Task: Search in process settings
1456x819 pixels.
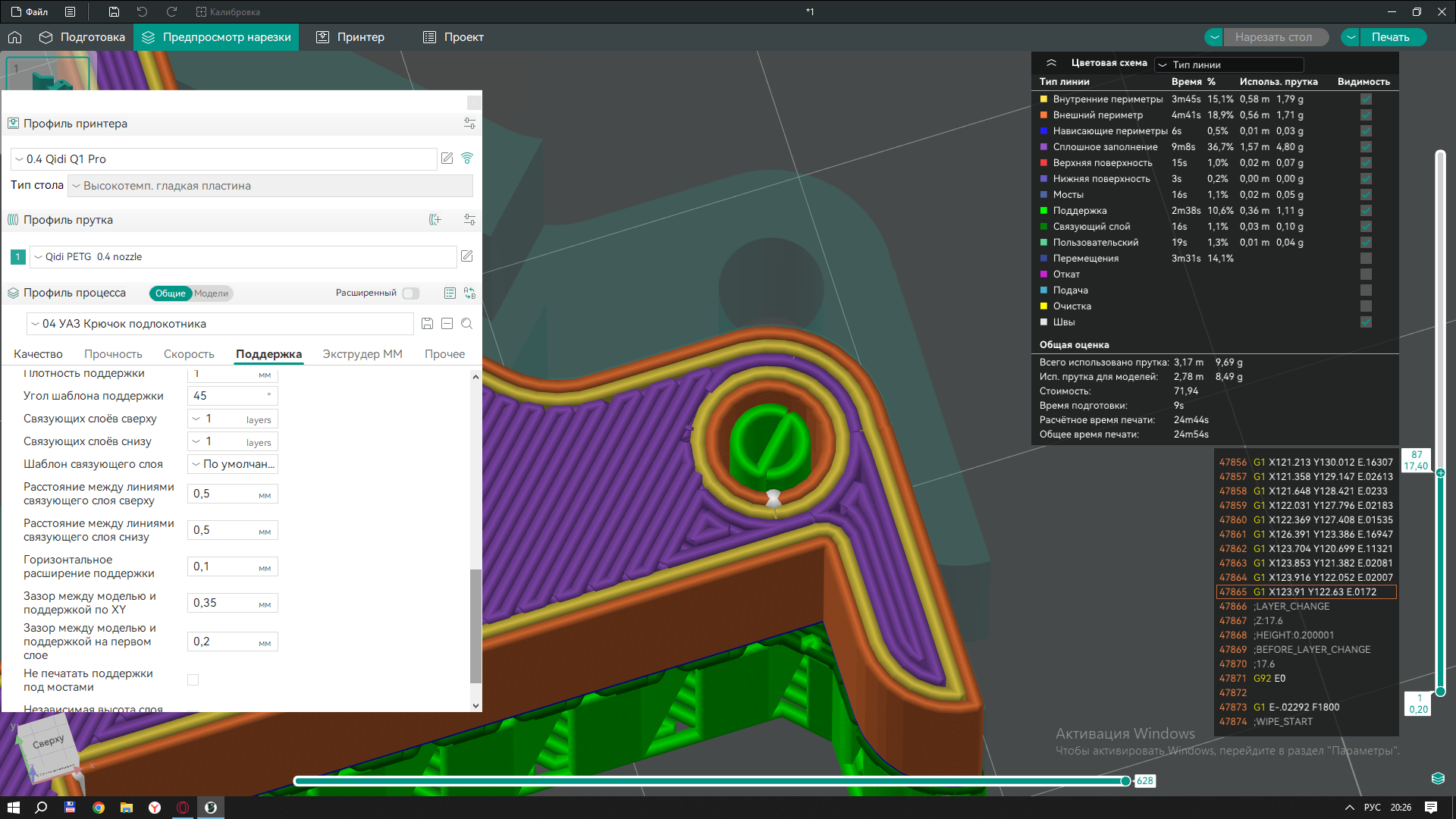Action: pos(467,324)
